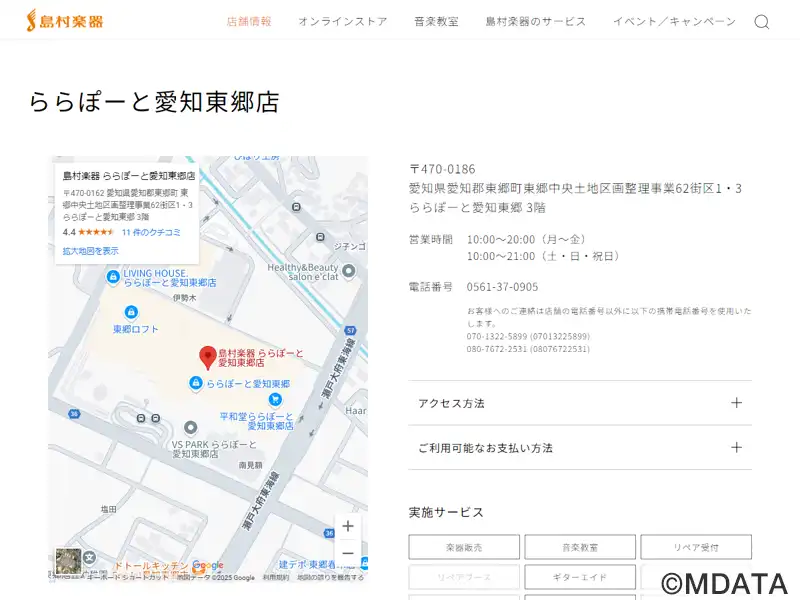This screenshot has width=800, height=600.
Task: Click the 島村楽器 logo
Action: pos(65,21)
